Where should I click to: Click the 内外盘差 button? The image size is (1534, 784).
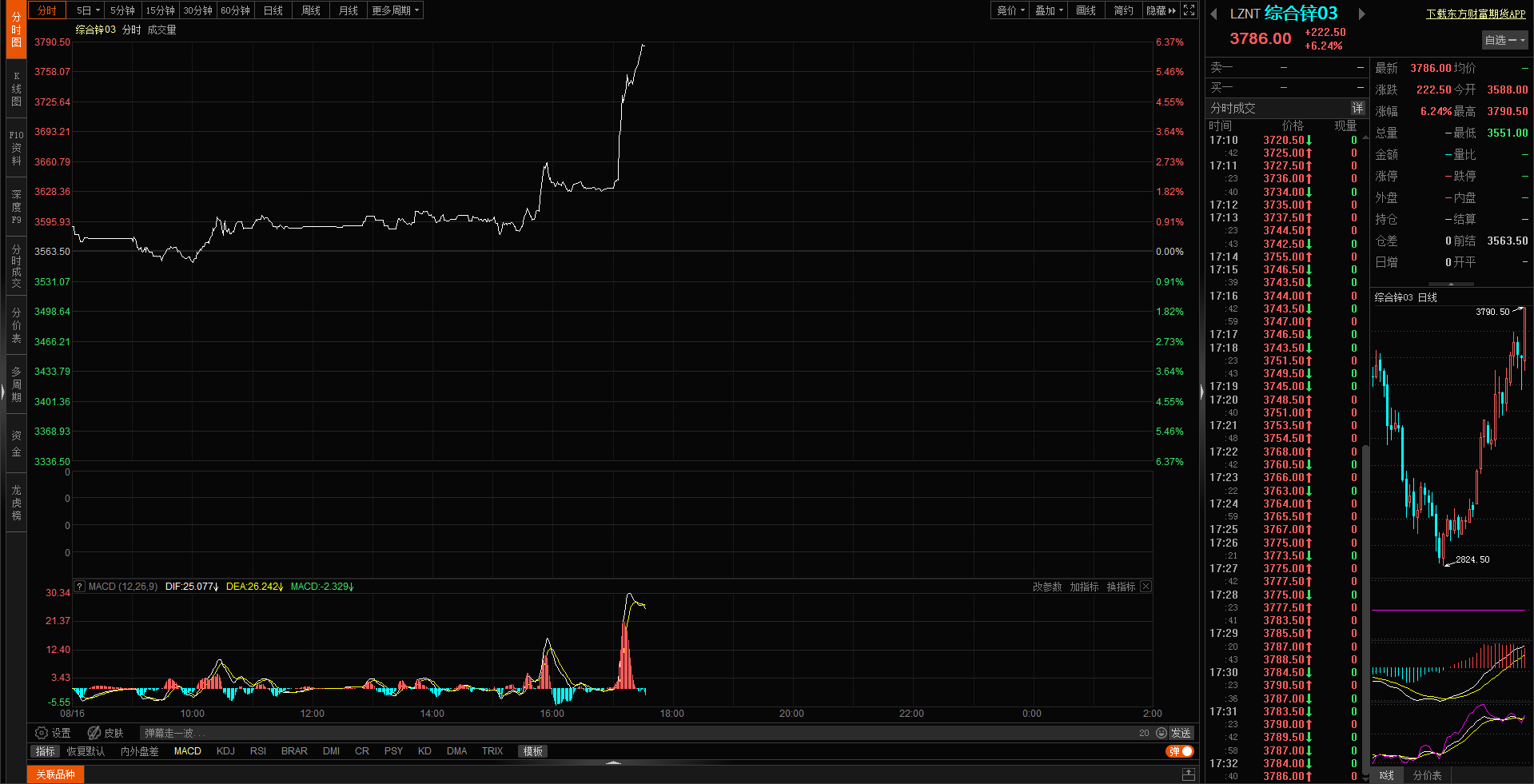pyautogui.click(x=139, y=751)
